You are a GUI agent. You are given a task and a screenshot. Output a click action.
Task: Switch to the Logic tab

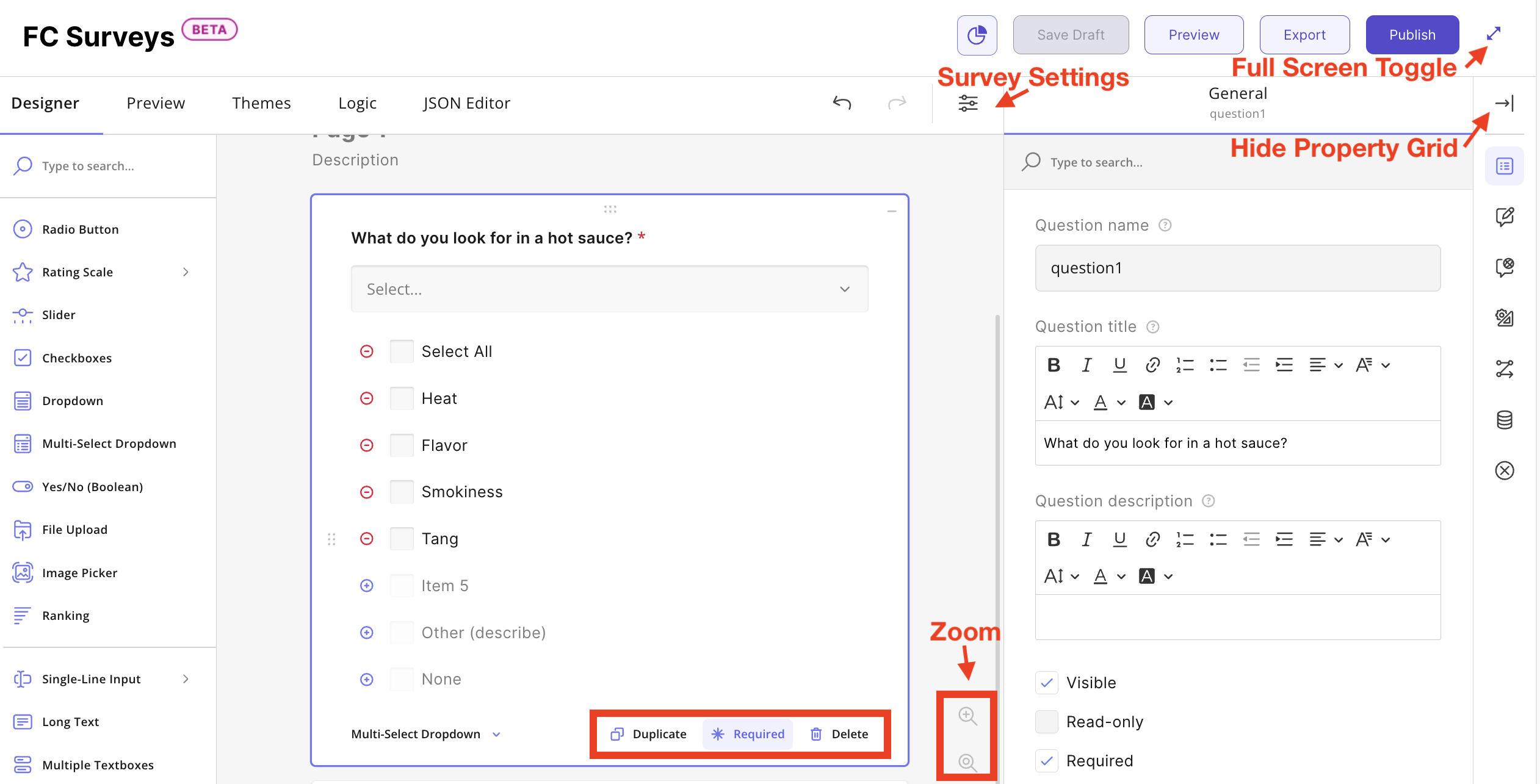pyautogui.click(x=357, y=103)
